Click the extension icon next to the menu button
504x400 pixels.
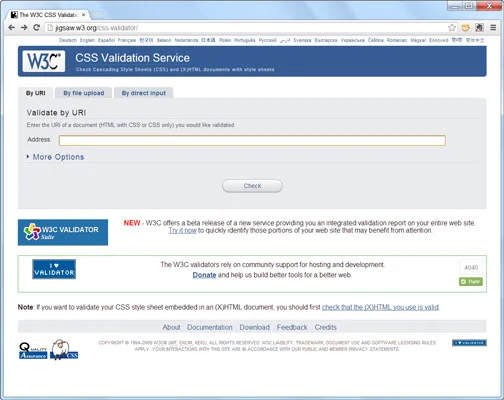479,28
